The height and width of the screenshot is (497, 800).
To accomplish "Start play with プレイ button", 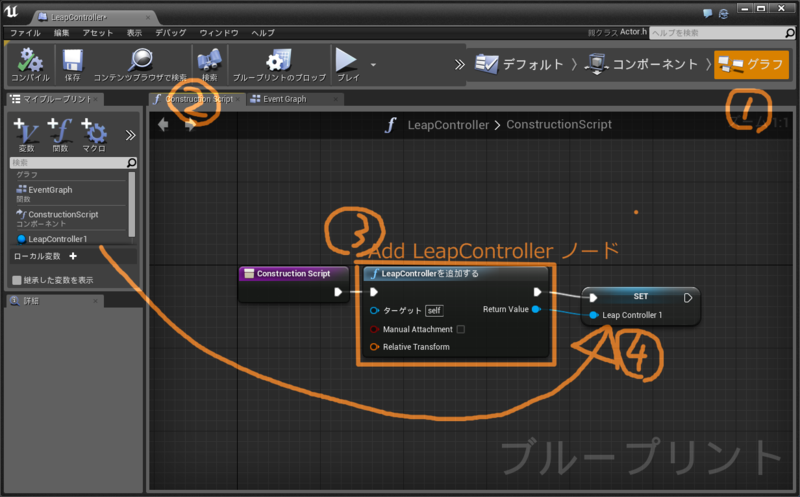I will pos(347,64).
